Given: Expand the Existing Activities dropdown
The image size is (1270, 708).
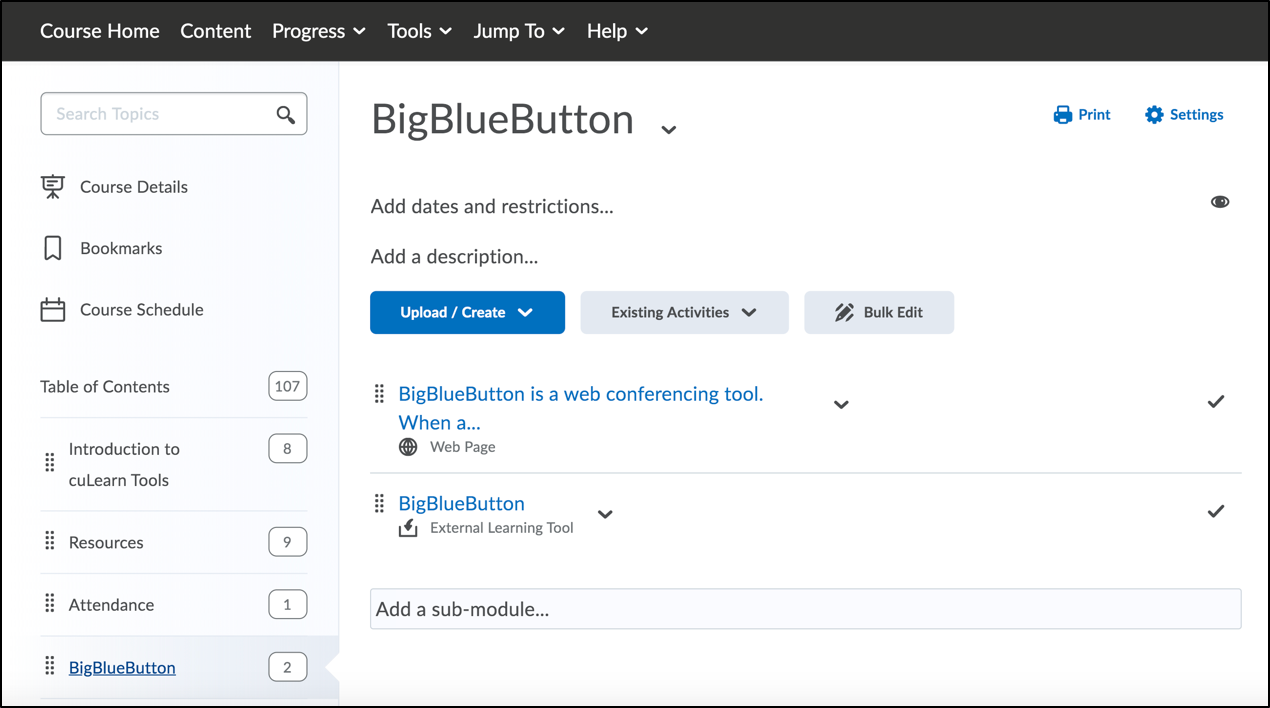Looking at the screenshot, I should [x=684, y=313].
